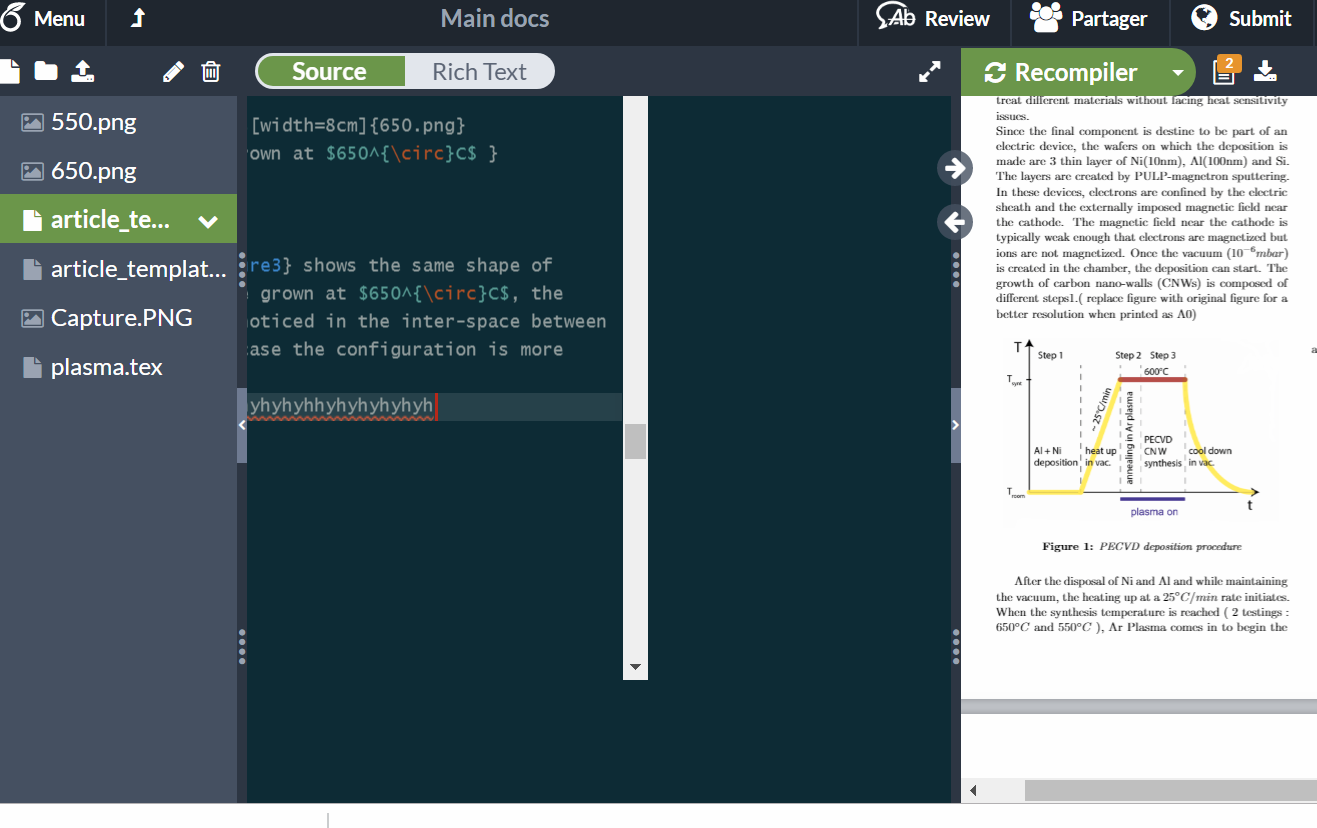
Task: Click right arrow to sync code to PDF
Action: pyautogui.click(x=955, y=168)
